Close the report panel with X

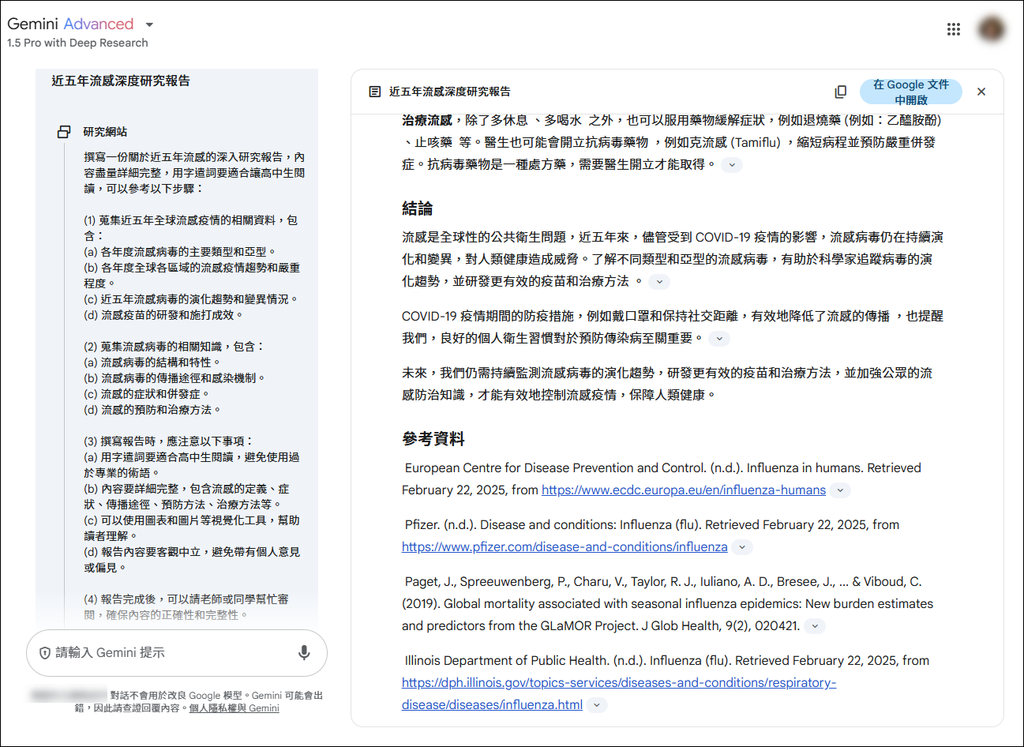(981, 91)
